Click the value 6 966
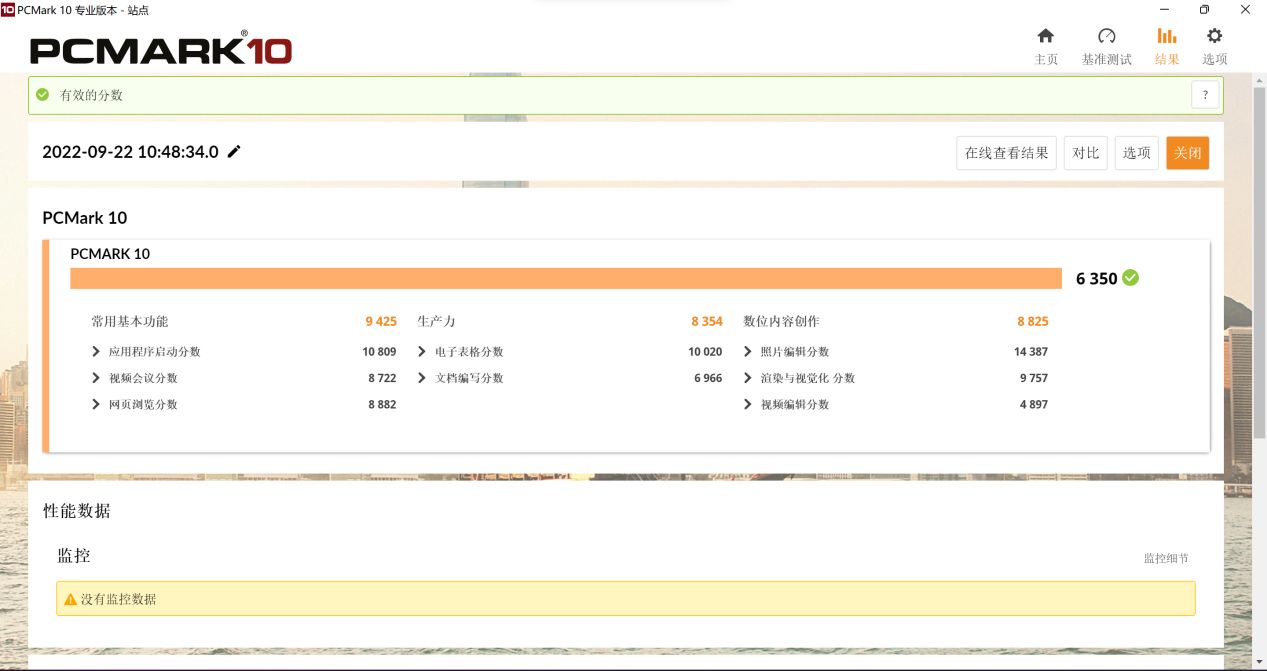 (708, 378)
